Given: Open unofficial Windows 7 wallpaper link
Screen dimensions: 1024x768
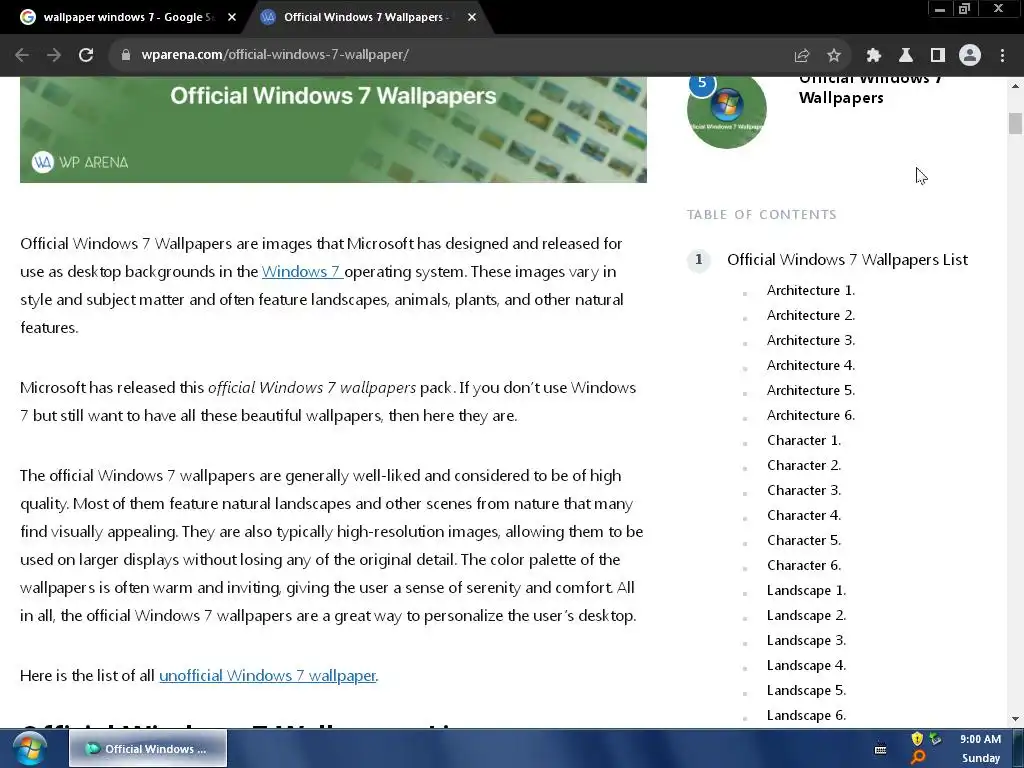Looking at the screenshot, I should [x=268, y=675].
